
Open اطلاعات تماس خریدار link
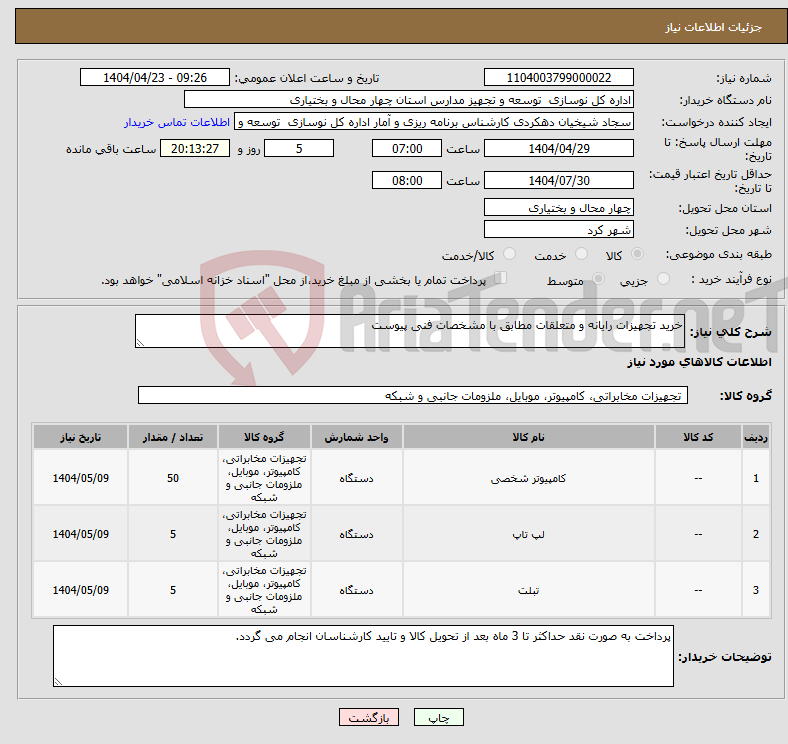[x=177, y=122]
